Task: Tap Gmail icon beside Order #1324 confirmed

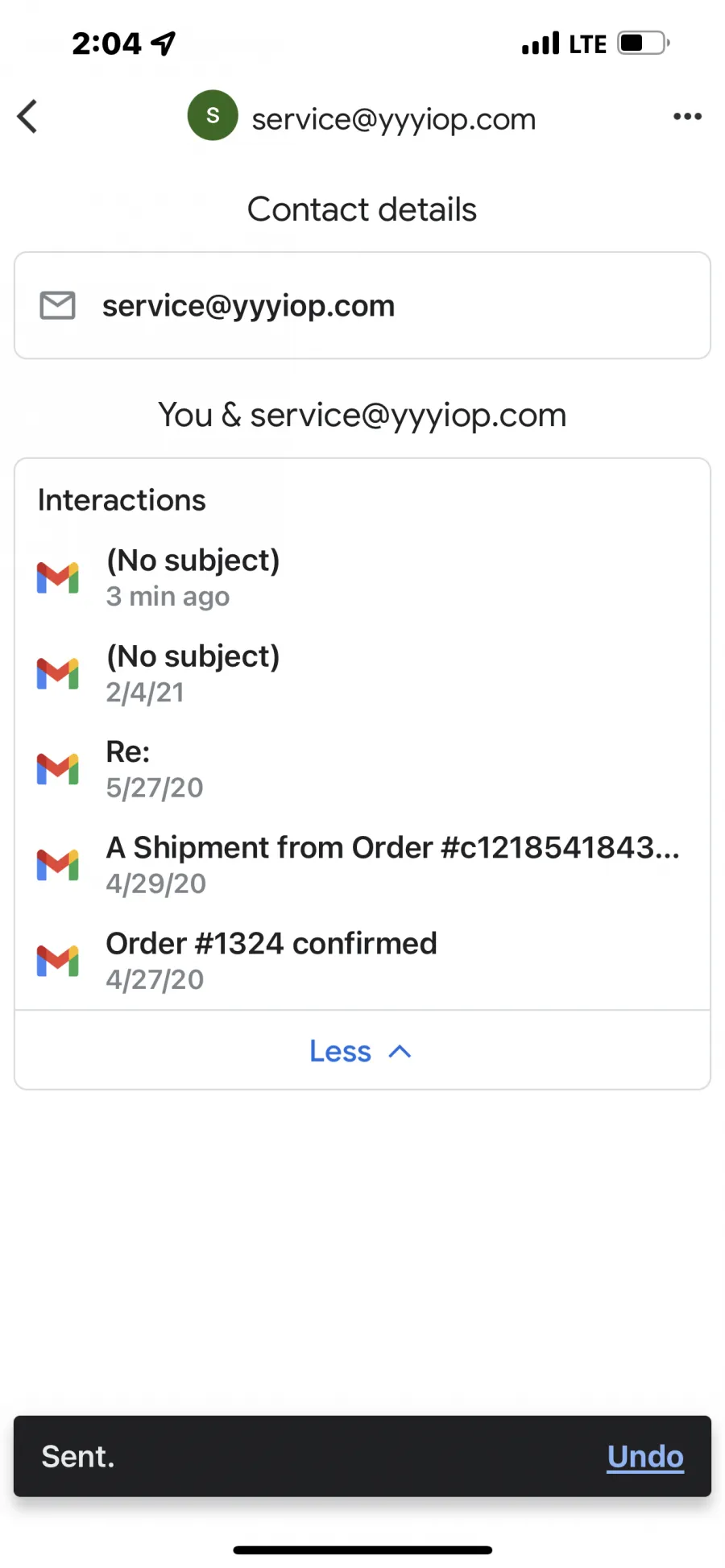Action: (x=58, y=961)
